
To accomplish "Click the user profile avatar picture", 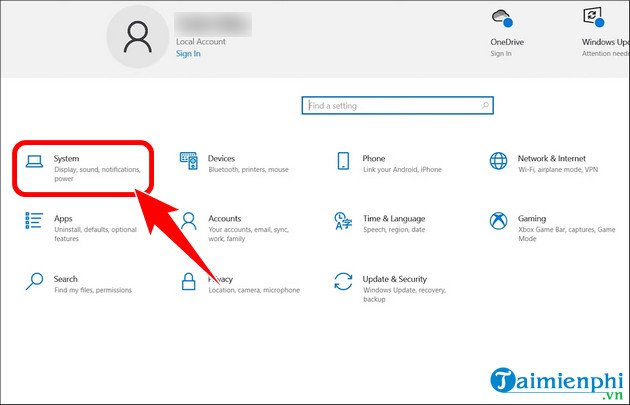I will coord(138,37).
